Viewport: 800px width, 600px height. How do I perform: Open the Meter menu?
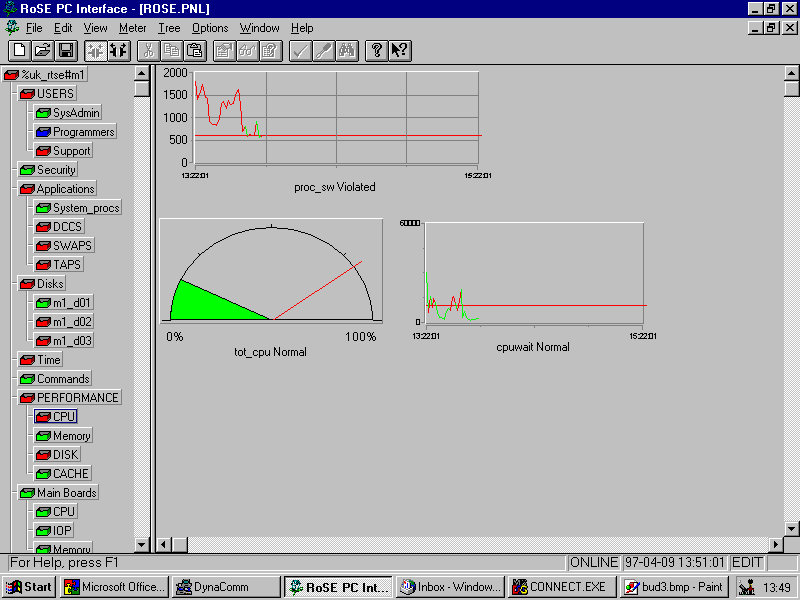click(x=132, y=28)
